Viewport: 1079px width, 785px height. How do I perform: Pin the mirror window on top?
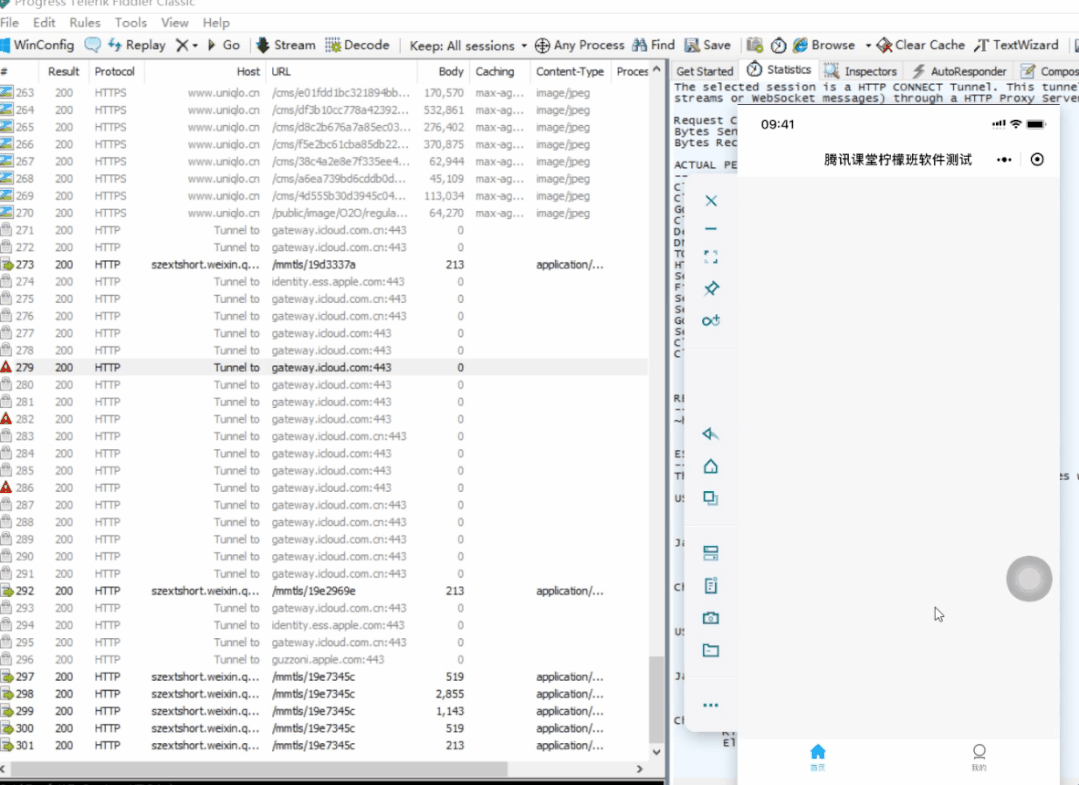point(711,288)
